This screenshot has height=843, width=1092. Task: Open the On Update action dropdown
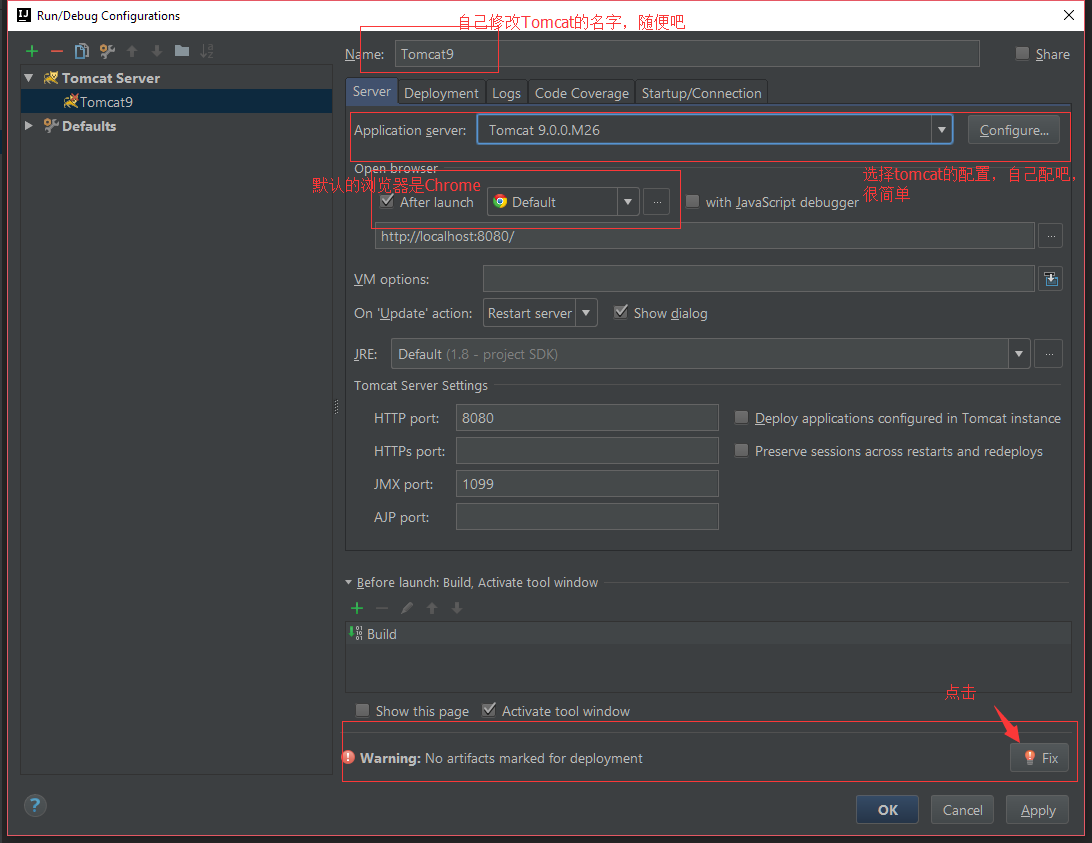coord(586,313)
